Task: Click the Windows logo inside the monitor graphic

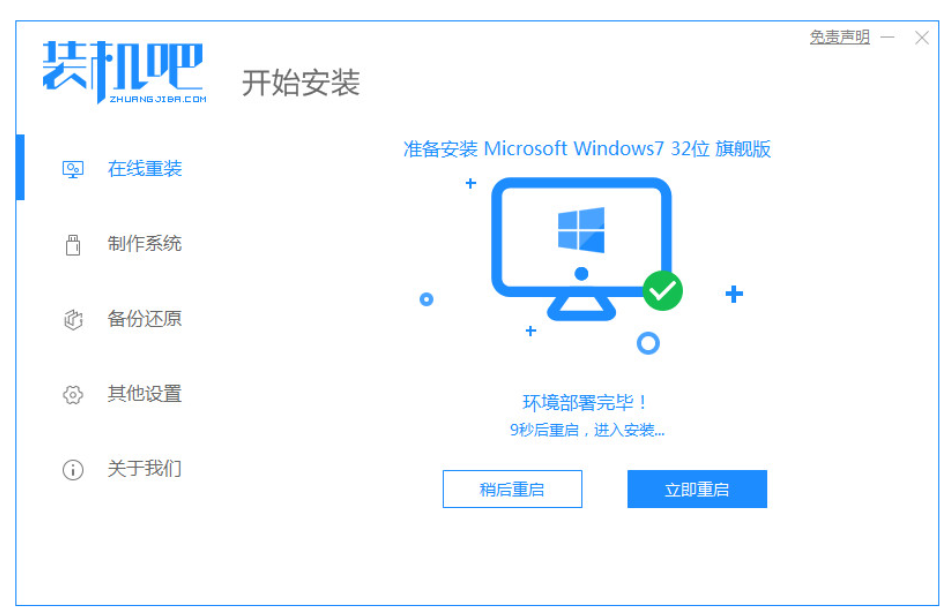Action: point(581,229)
